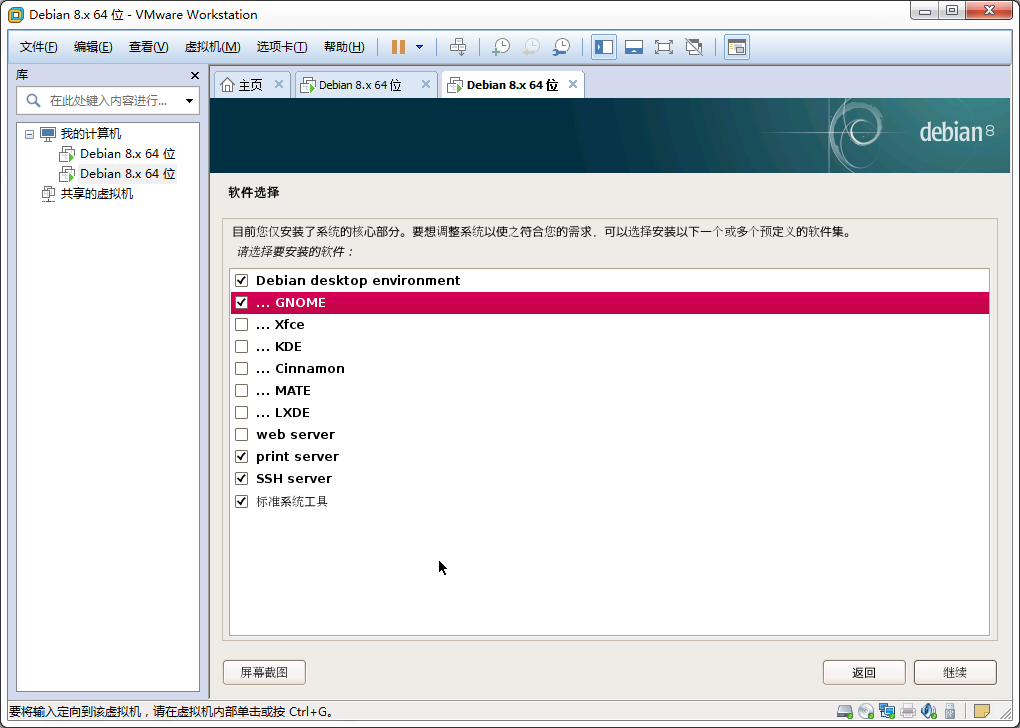Viewport: 1020px width, 728px height.
Task: Click the search magnifier icon in library
Action: (33, 101)
